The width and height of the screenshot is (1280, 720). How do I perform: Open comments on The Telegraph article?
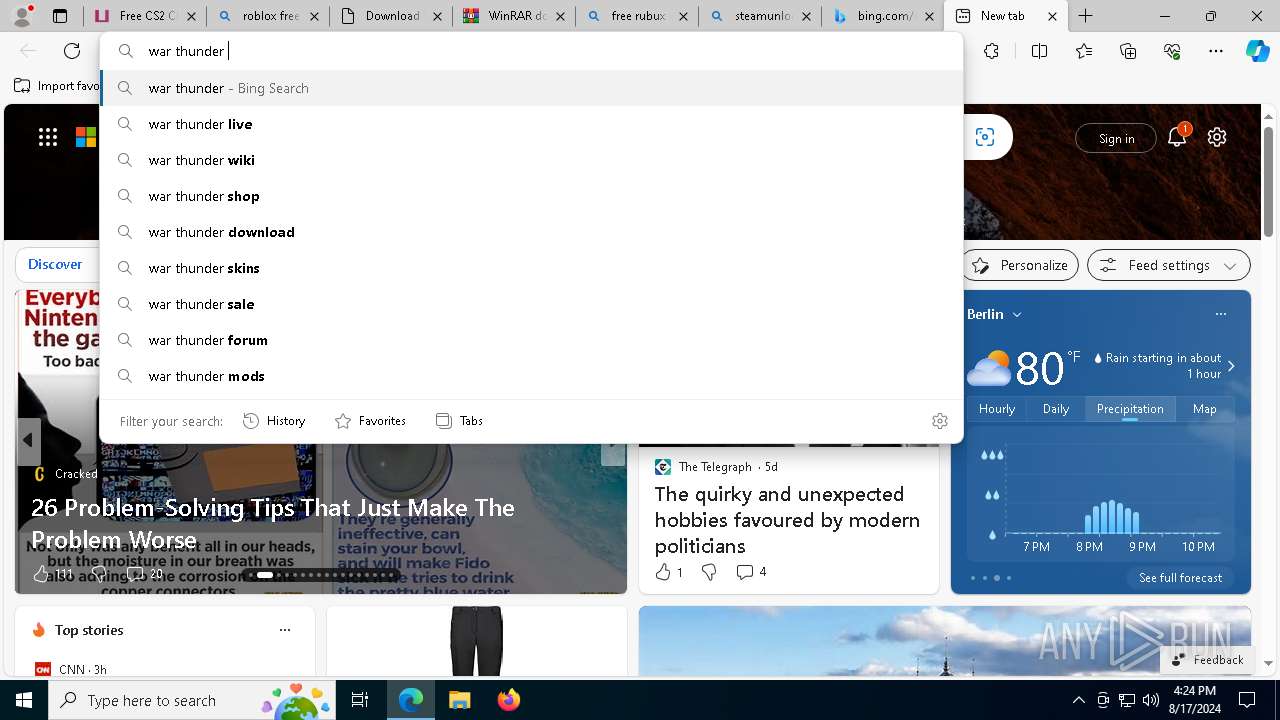751,572
